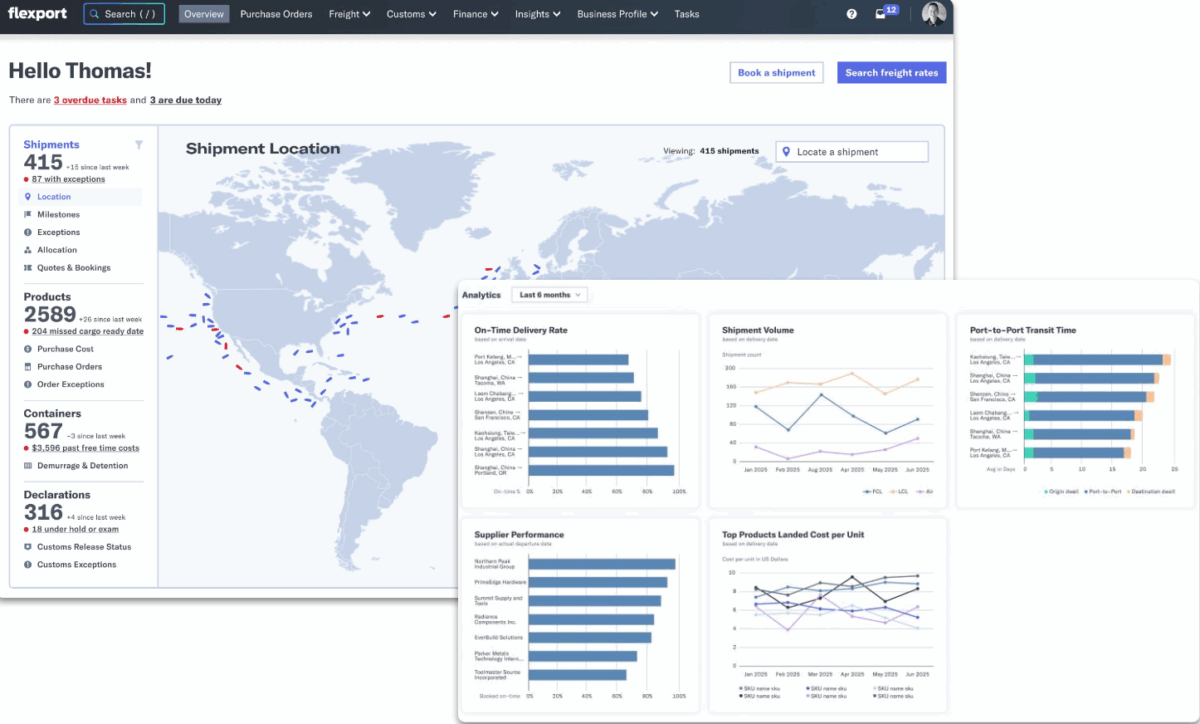Open the user profile avatar

tap(933, 14)
